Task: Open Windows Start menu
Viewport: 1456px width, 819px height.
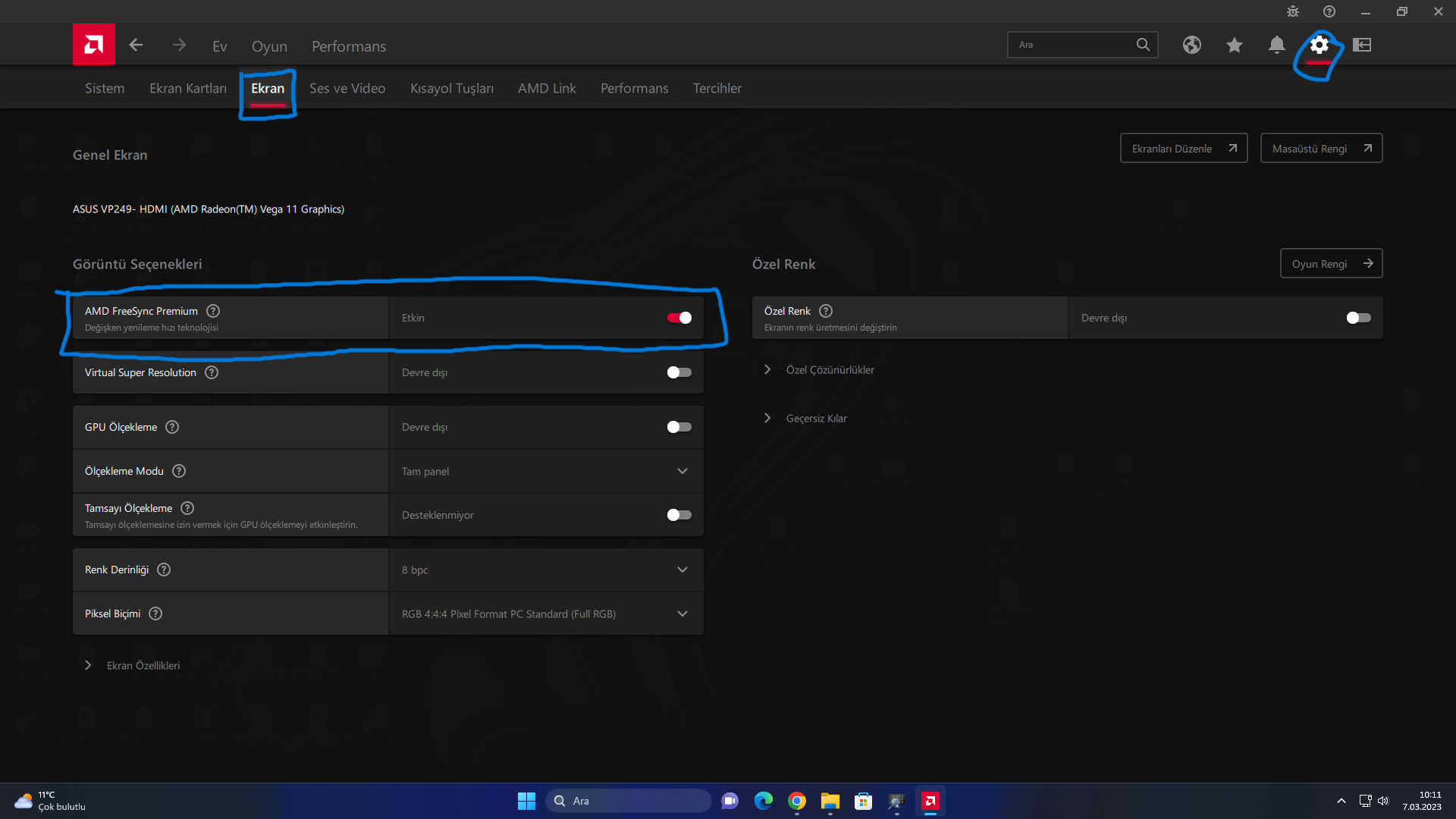Action: 526,801
